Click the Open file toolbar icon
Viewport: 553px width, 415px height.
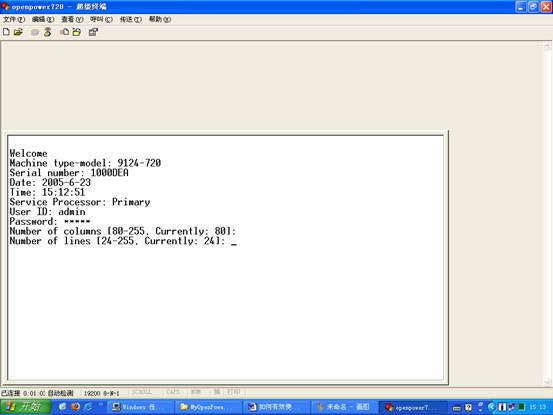click(18, 32)
